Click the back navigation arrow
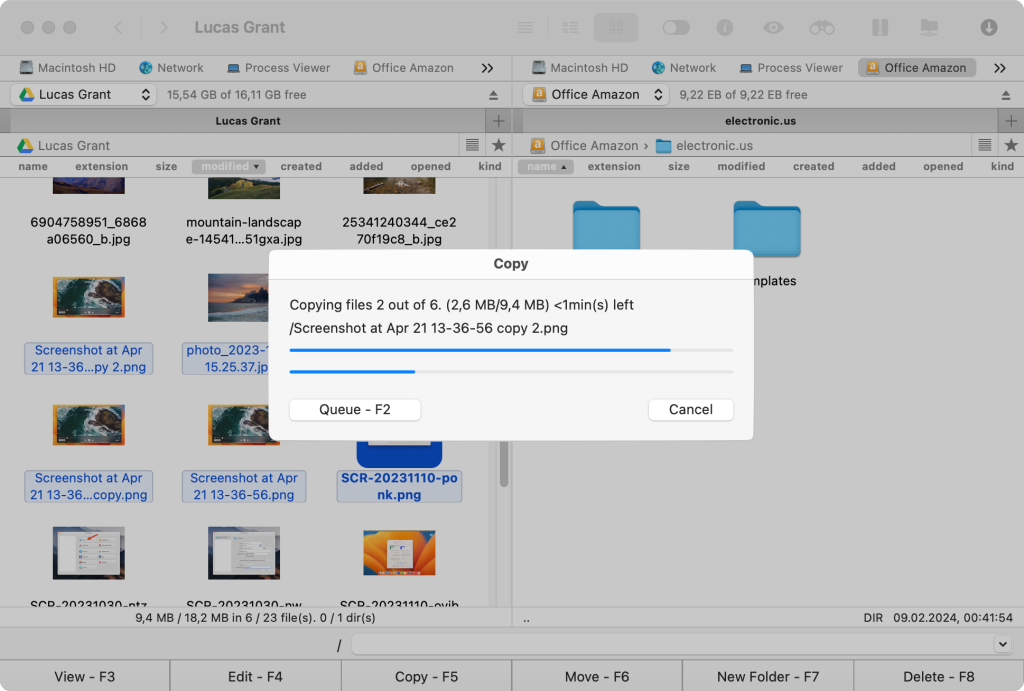1024x691 pixels. (118, 27)
